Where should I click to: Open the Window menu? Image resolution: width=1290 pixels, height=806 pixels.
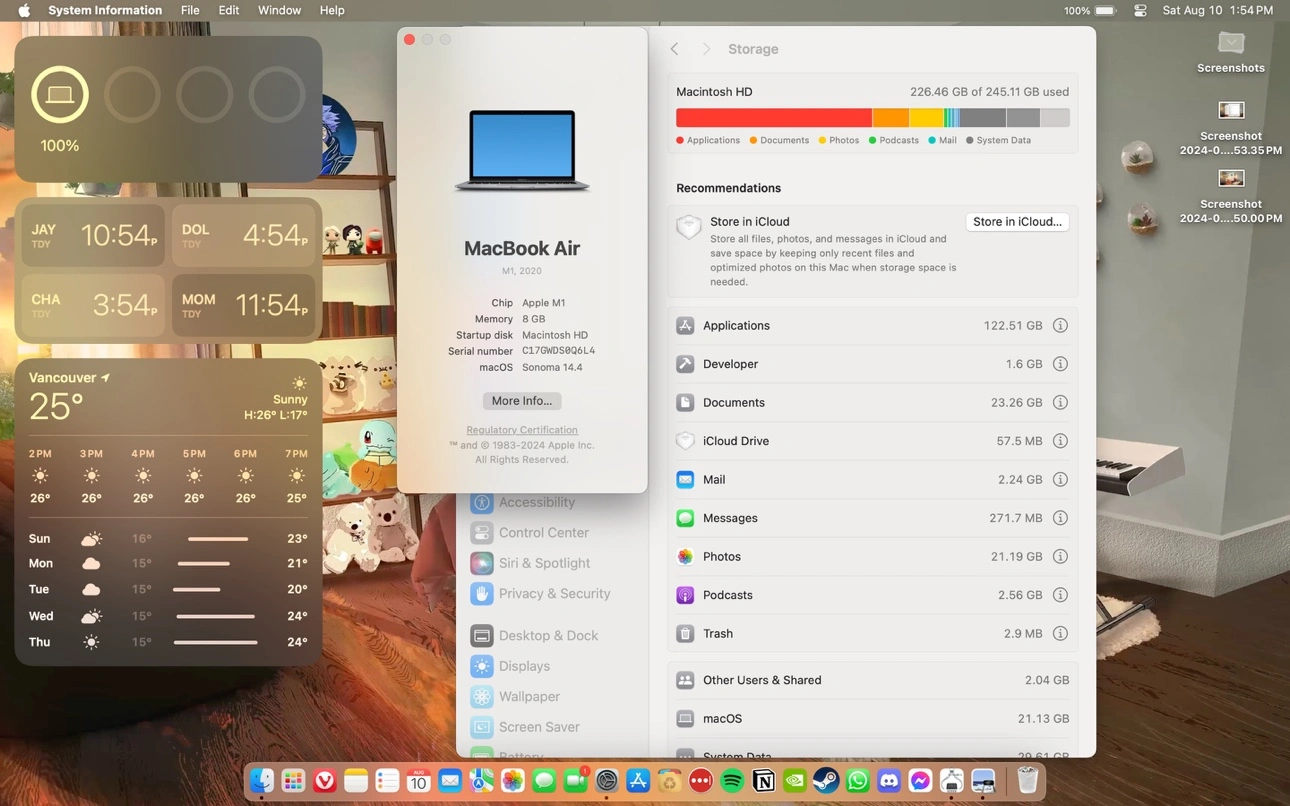[279, 11]
